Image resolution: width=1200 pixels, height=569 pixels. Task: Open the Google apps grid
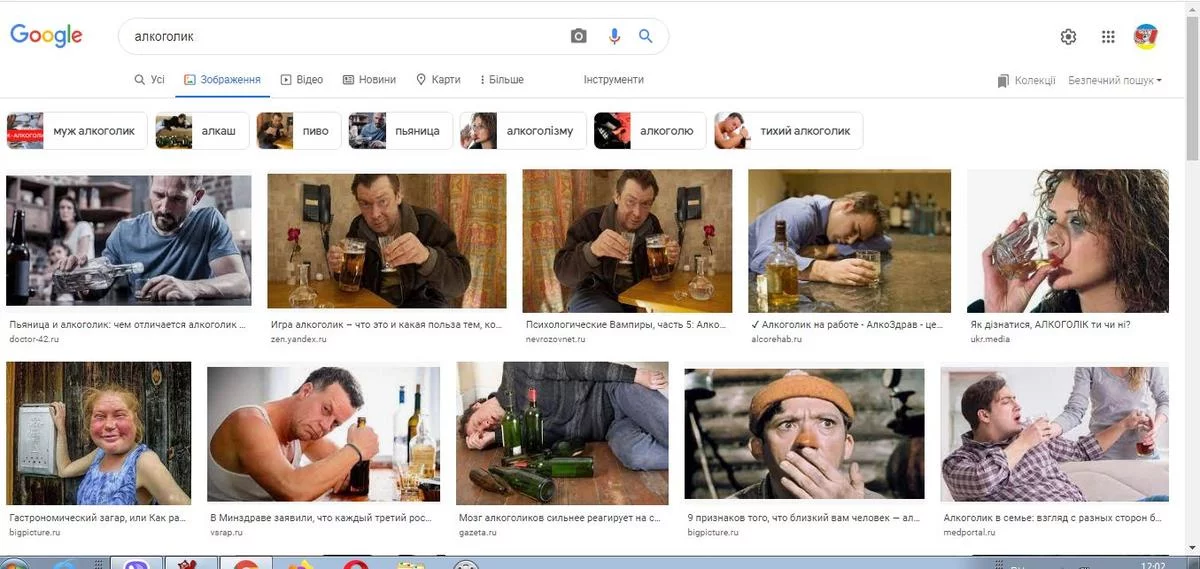point(1108,37)
